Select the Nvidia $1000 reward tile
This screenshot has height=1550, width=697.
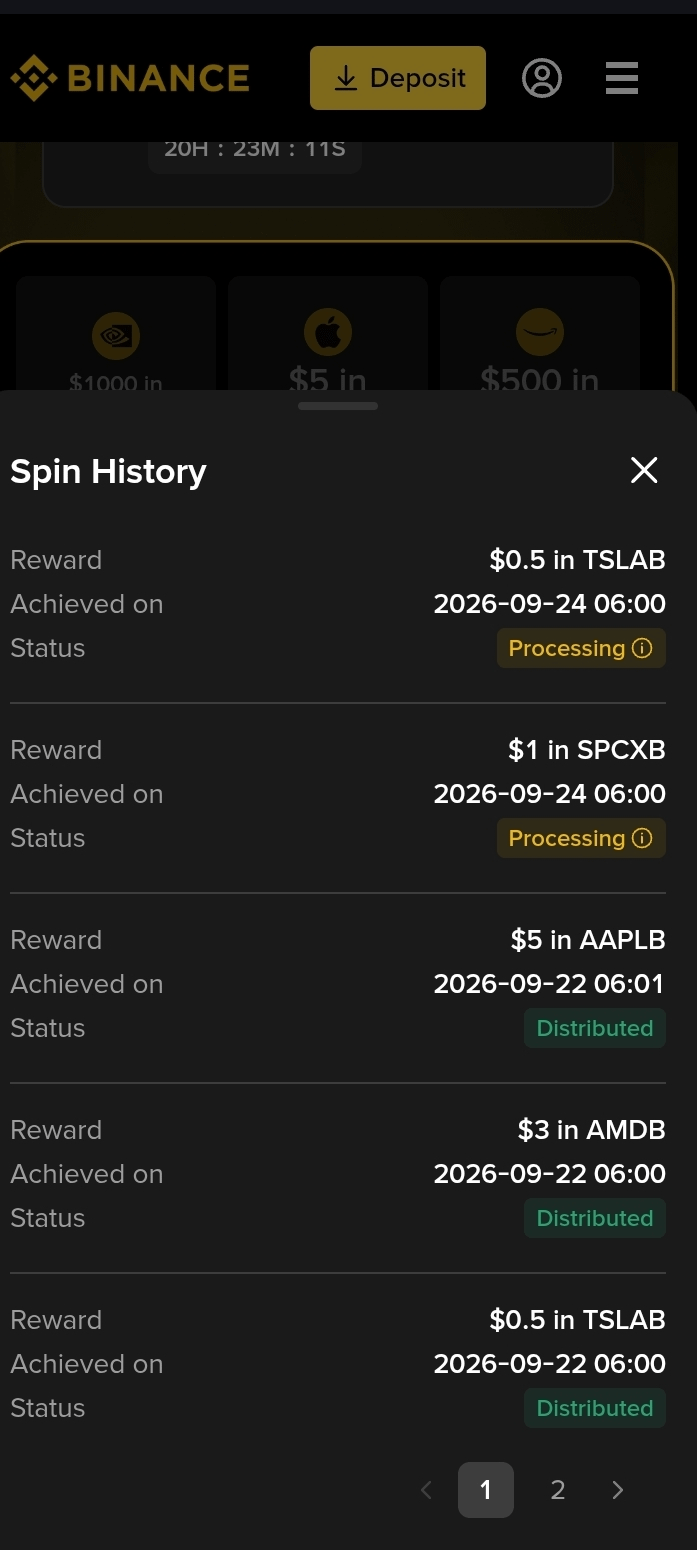pos(116,334)
